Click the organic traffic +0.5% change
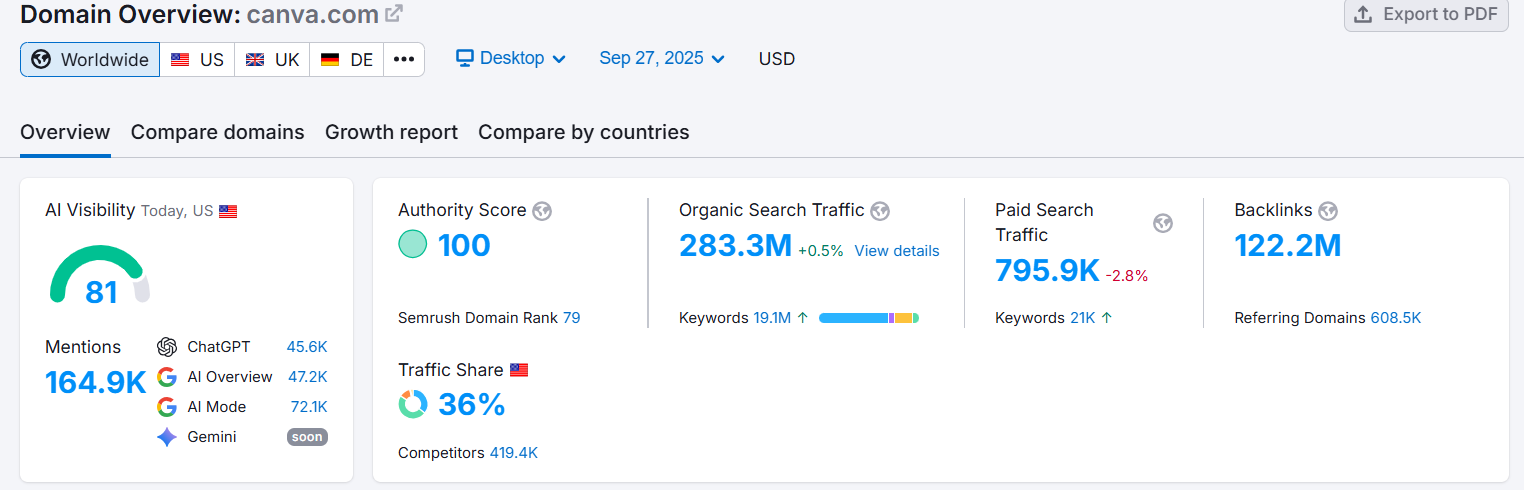The height and width of the screenshot is (490, 1524). tap(821, 251)
